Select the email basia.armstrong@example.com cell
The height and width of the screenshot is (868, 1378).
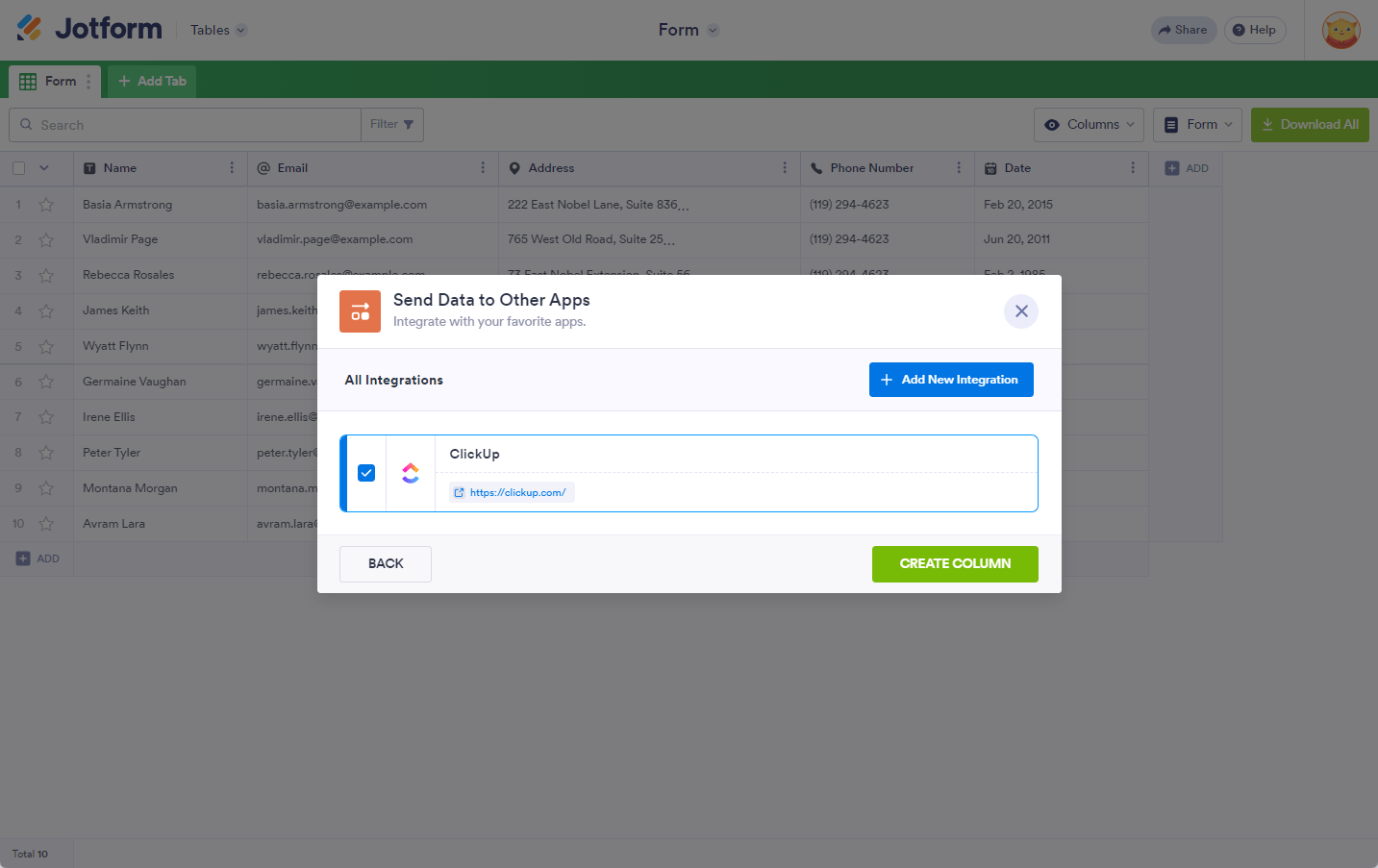[x=373, y=205]
